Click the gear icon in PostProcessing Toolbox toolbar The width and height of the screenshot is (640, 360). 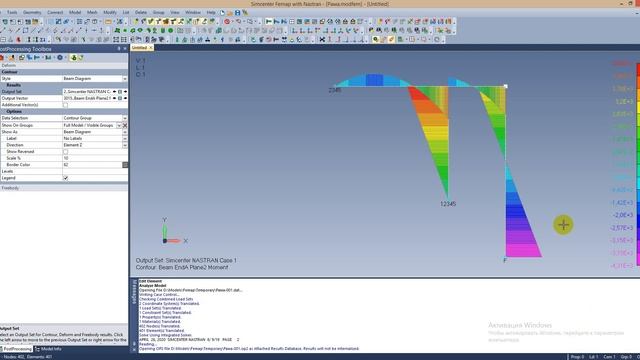tap(60, 58)
